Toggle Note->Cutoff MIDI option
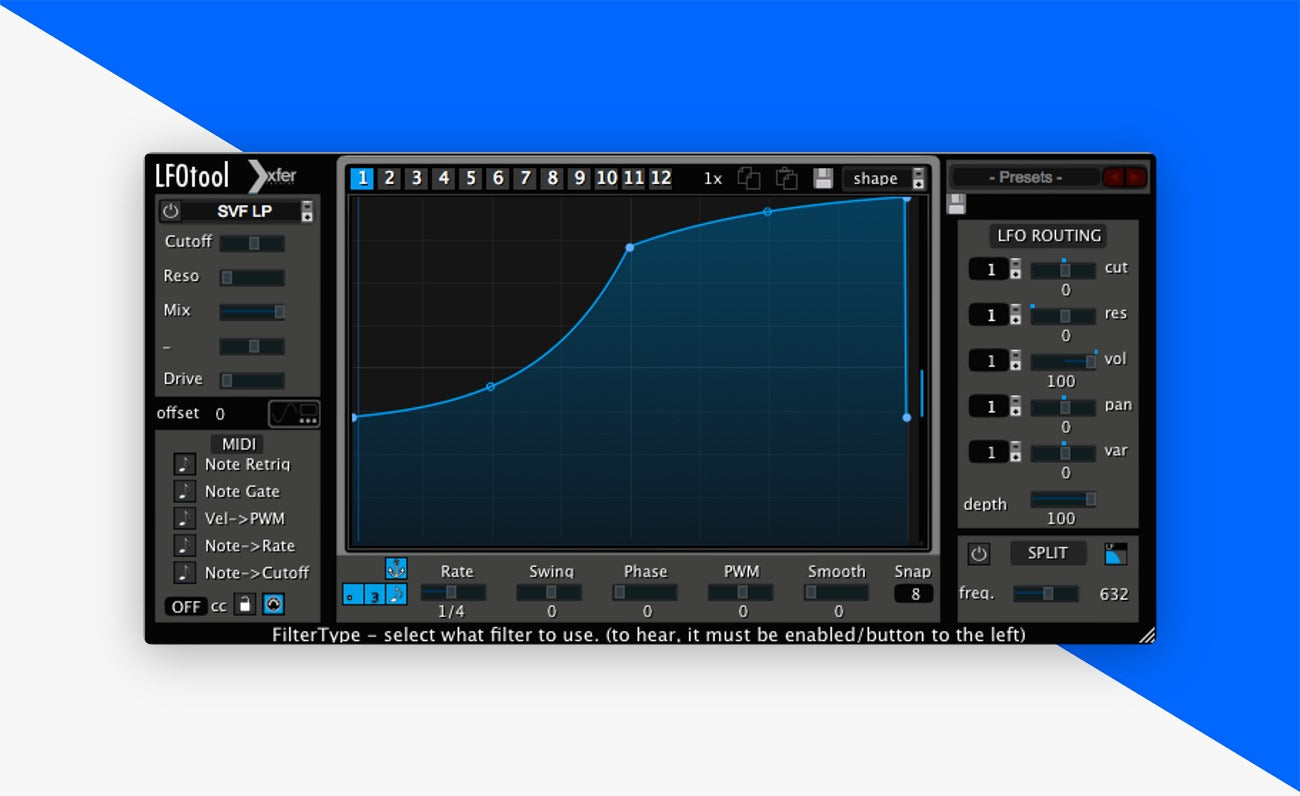Screen dimensions: 1300x796 coord(185,572)
